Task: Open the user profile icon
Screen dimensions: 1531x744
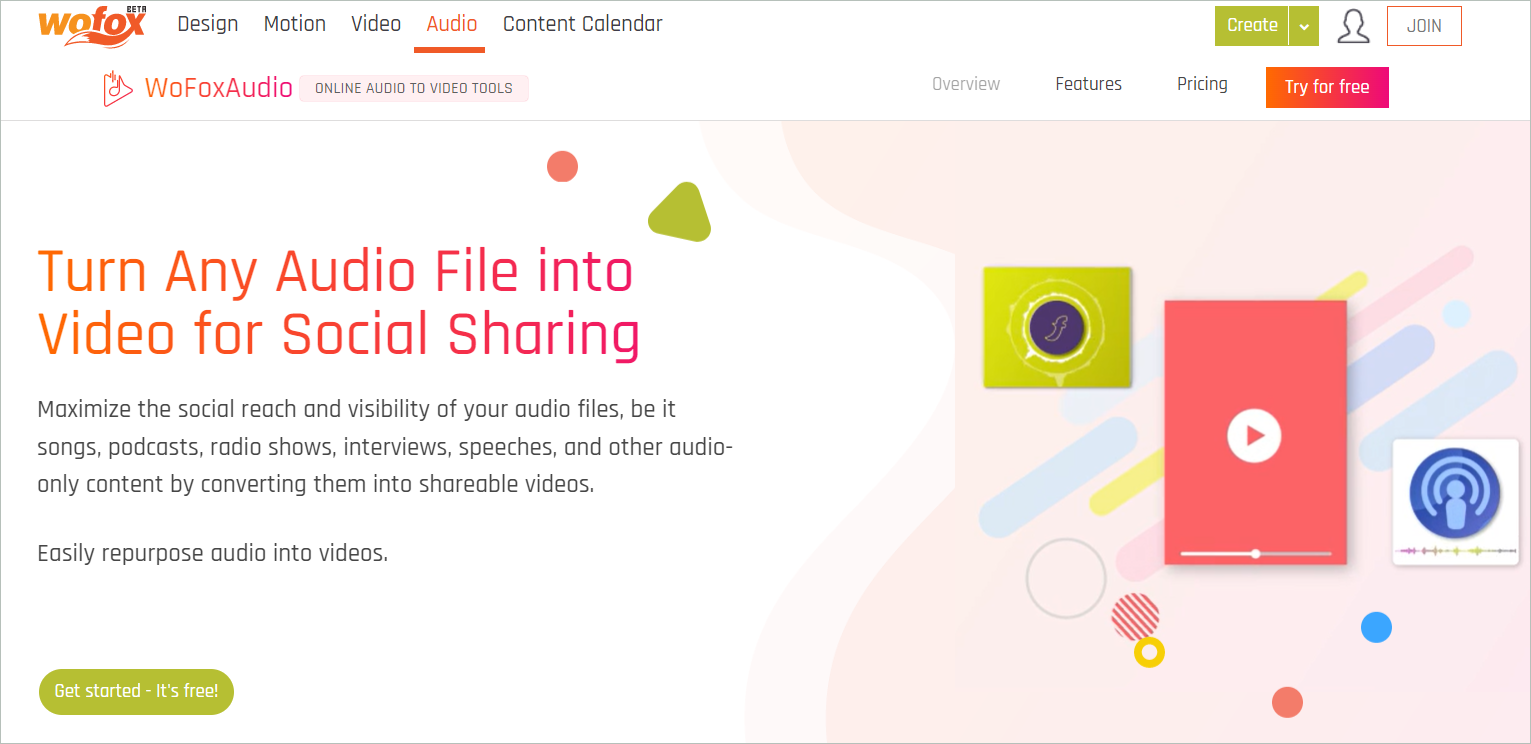Action: (1353, 26)
